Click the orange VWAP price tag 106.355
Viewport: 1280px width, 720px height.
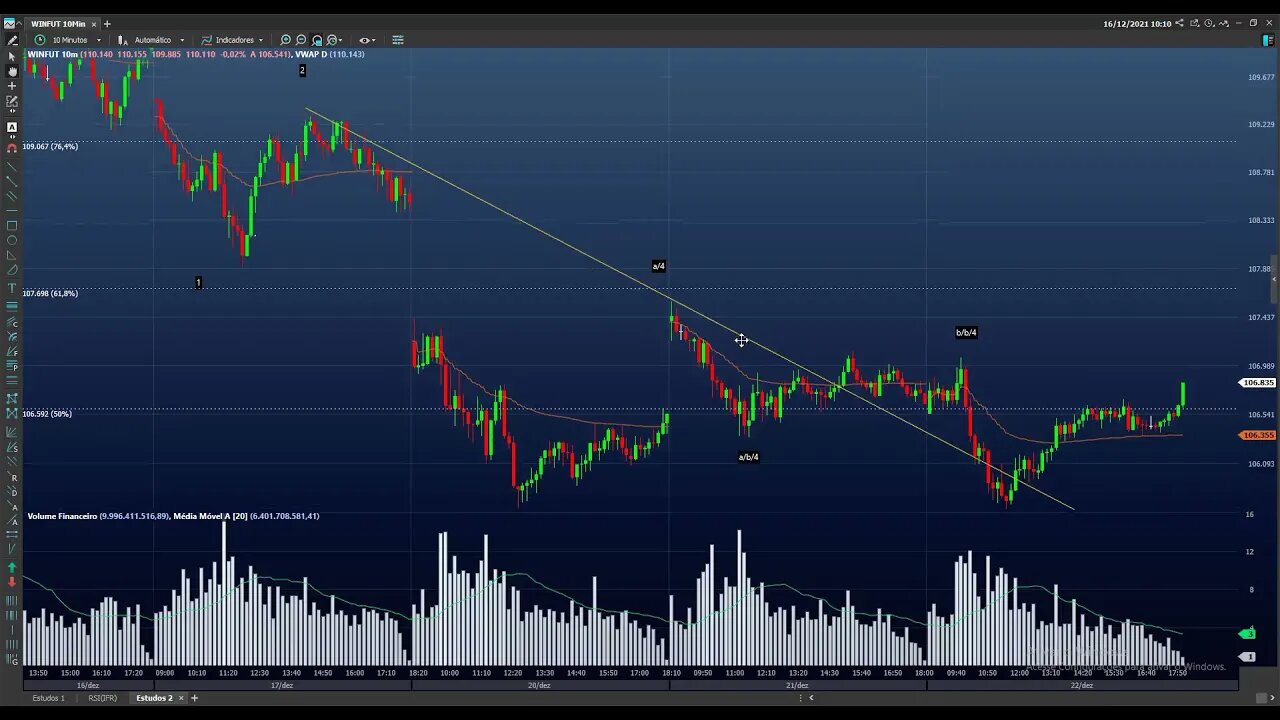click(x=1258, y=435)
